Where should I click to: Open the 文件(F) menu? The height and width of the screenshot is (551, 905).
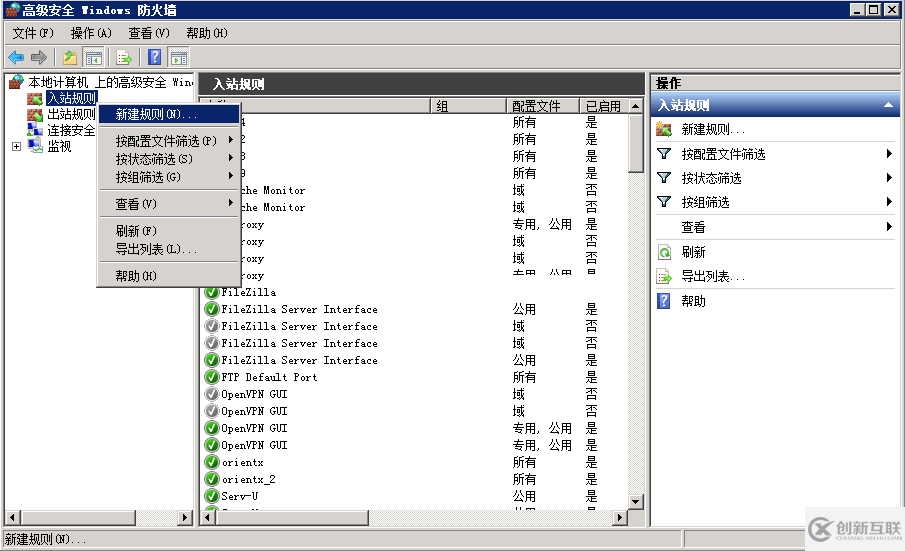[x=33, y=33]
